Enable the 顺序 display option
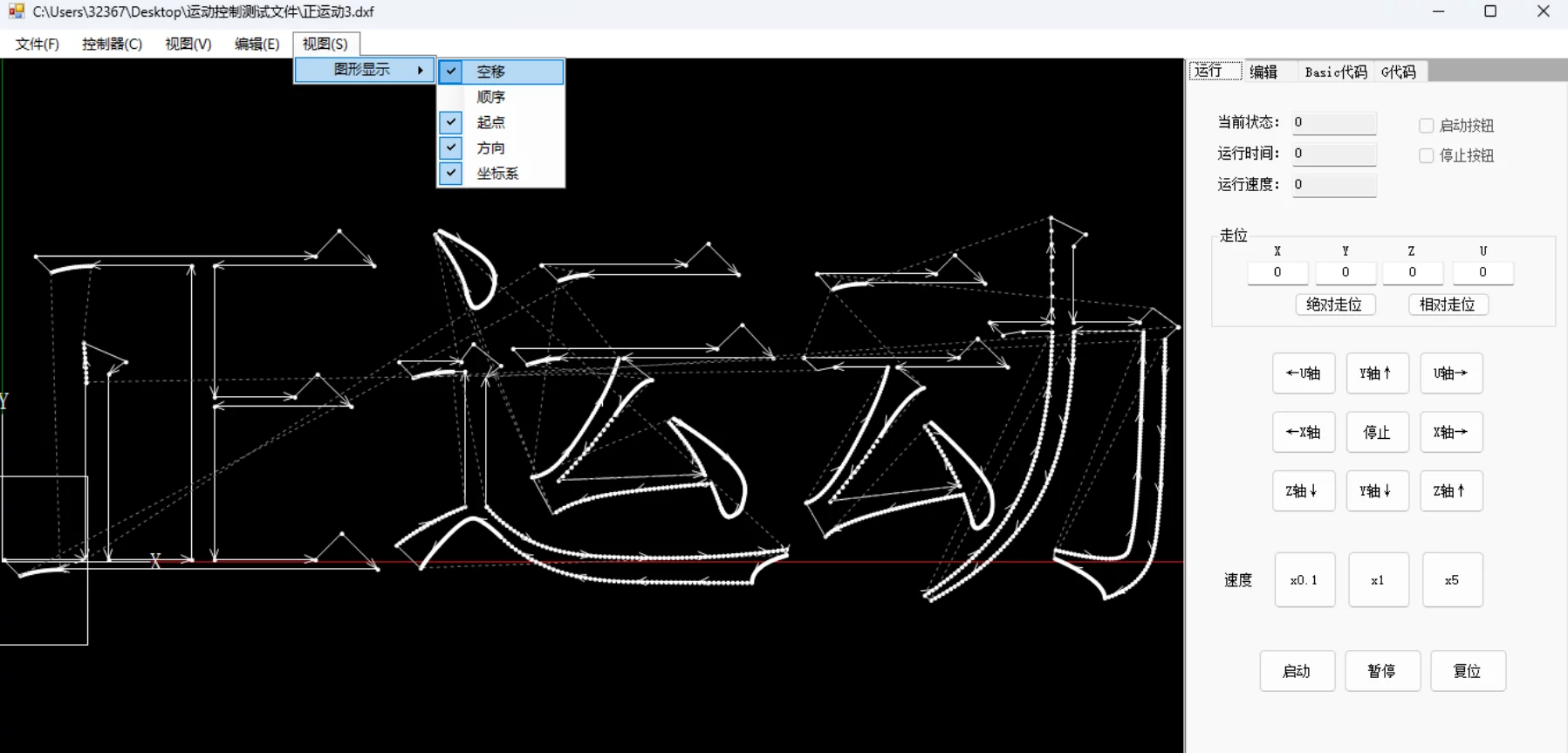The height and width of the screenshot is (753, 1568). (x=501, y=97)
